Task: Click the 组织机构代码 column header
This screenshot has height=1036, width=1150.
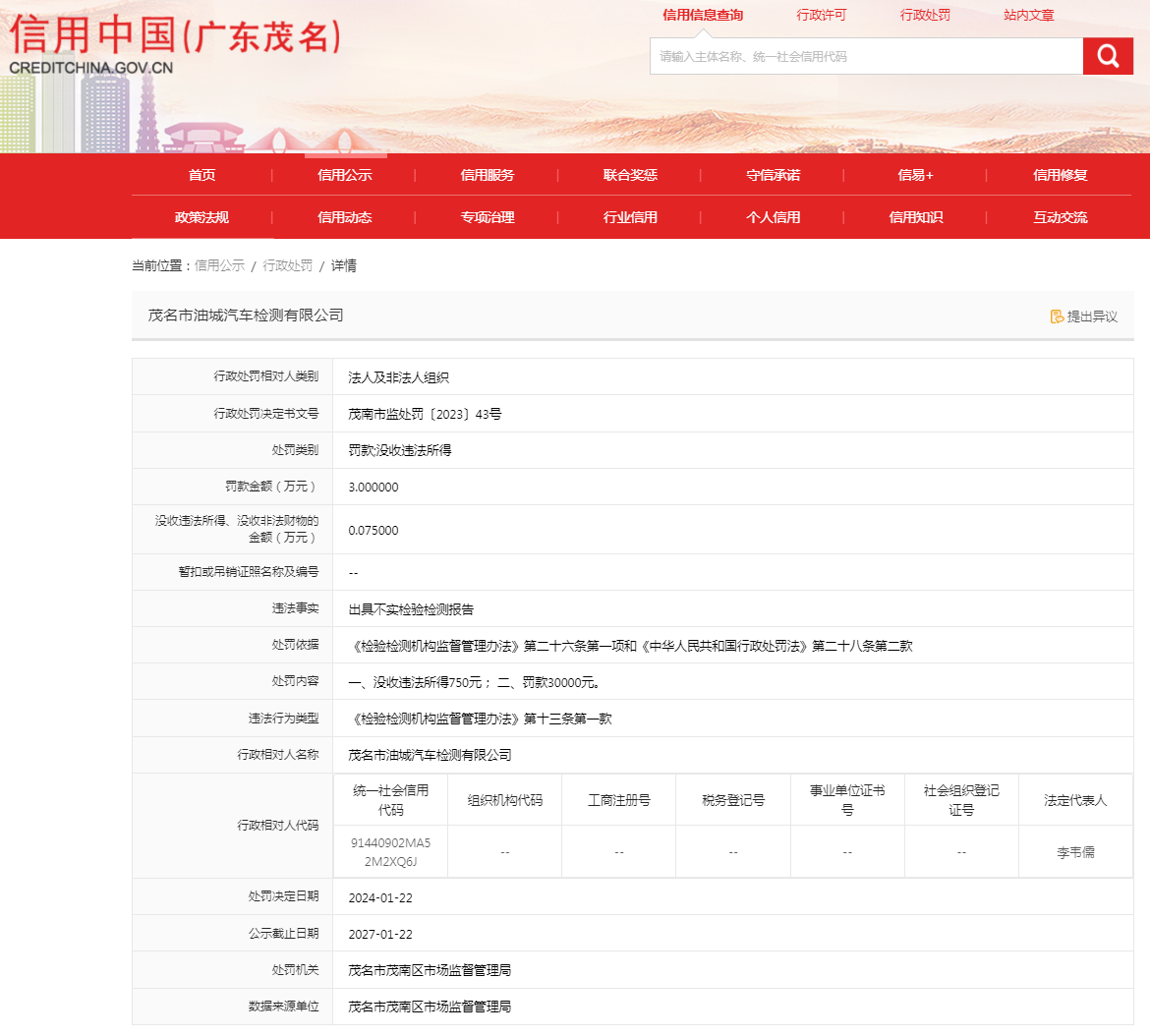Action: point(504,800)
